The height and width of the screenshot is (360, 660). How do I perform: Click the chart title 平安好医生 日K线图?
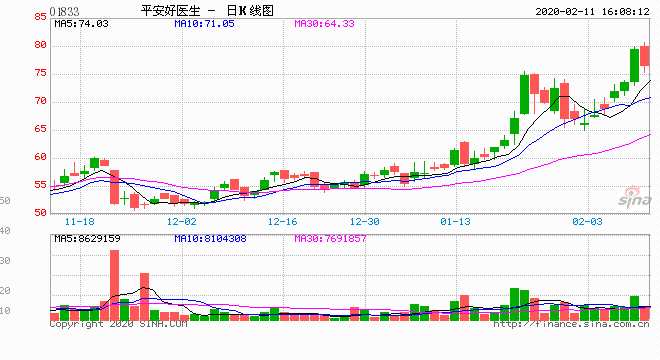(x=207, y=11)
